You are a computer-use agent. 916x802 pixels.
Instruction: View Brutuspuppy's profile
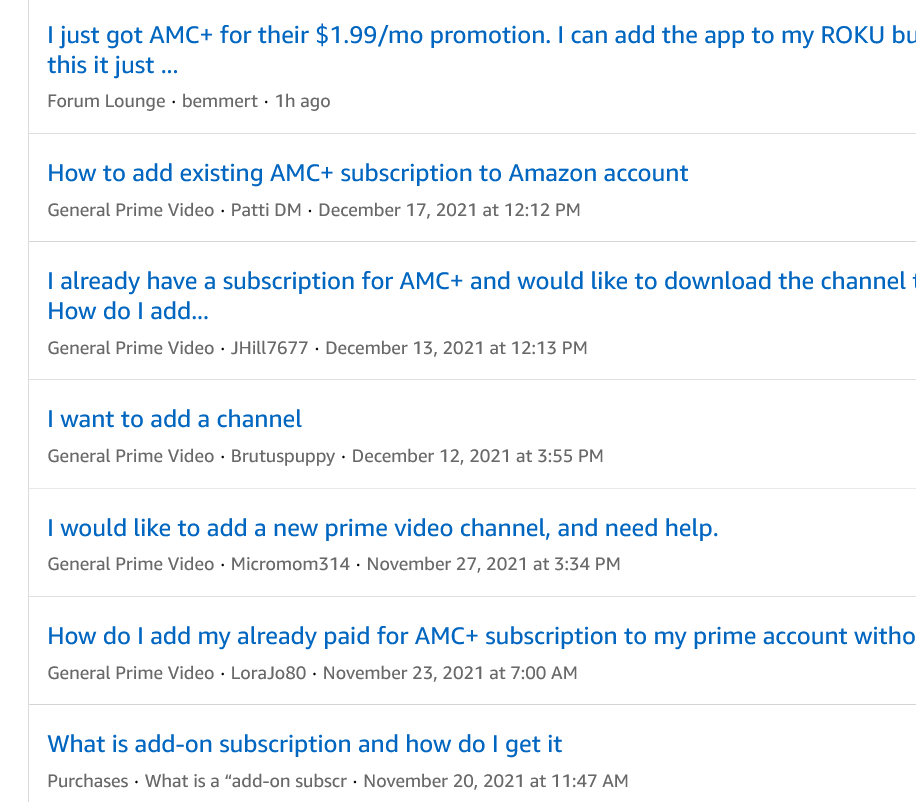(x=283, y=456)
